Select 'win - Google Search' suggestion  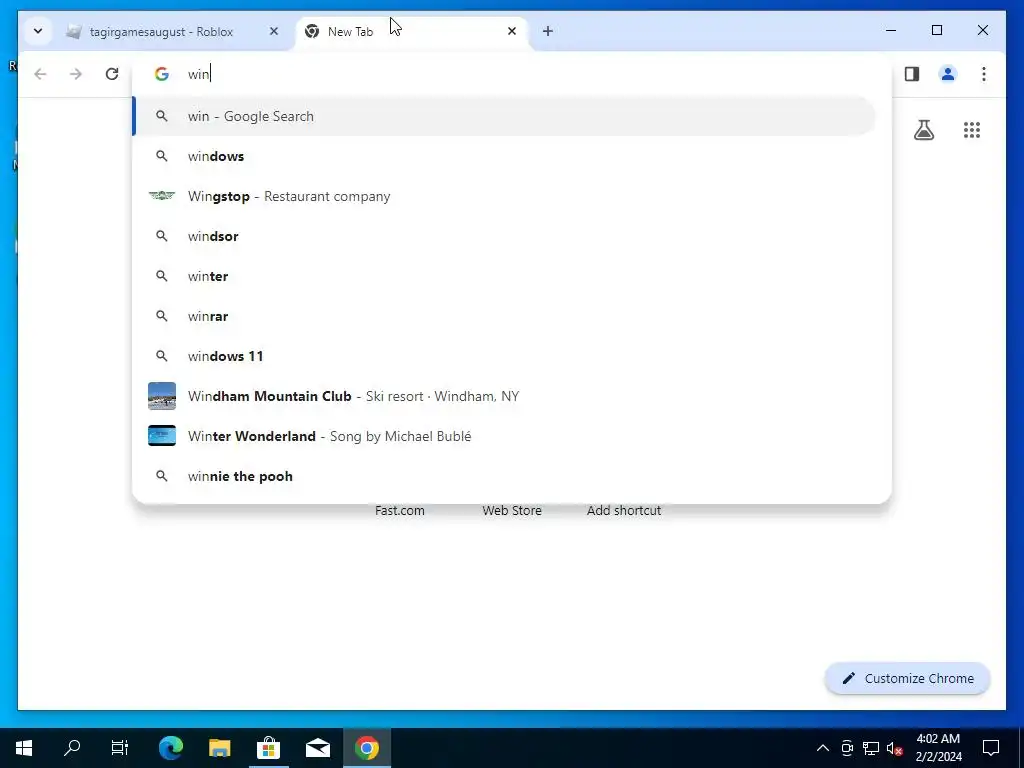click(504, 116)
